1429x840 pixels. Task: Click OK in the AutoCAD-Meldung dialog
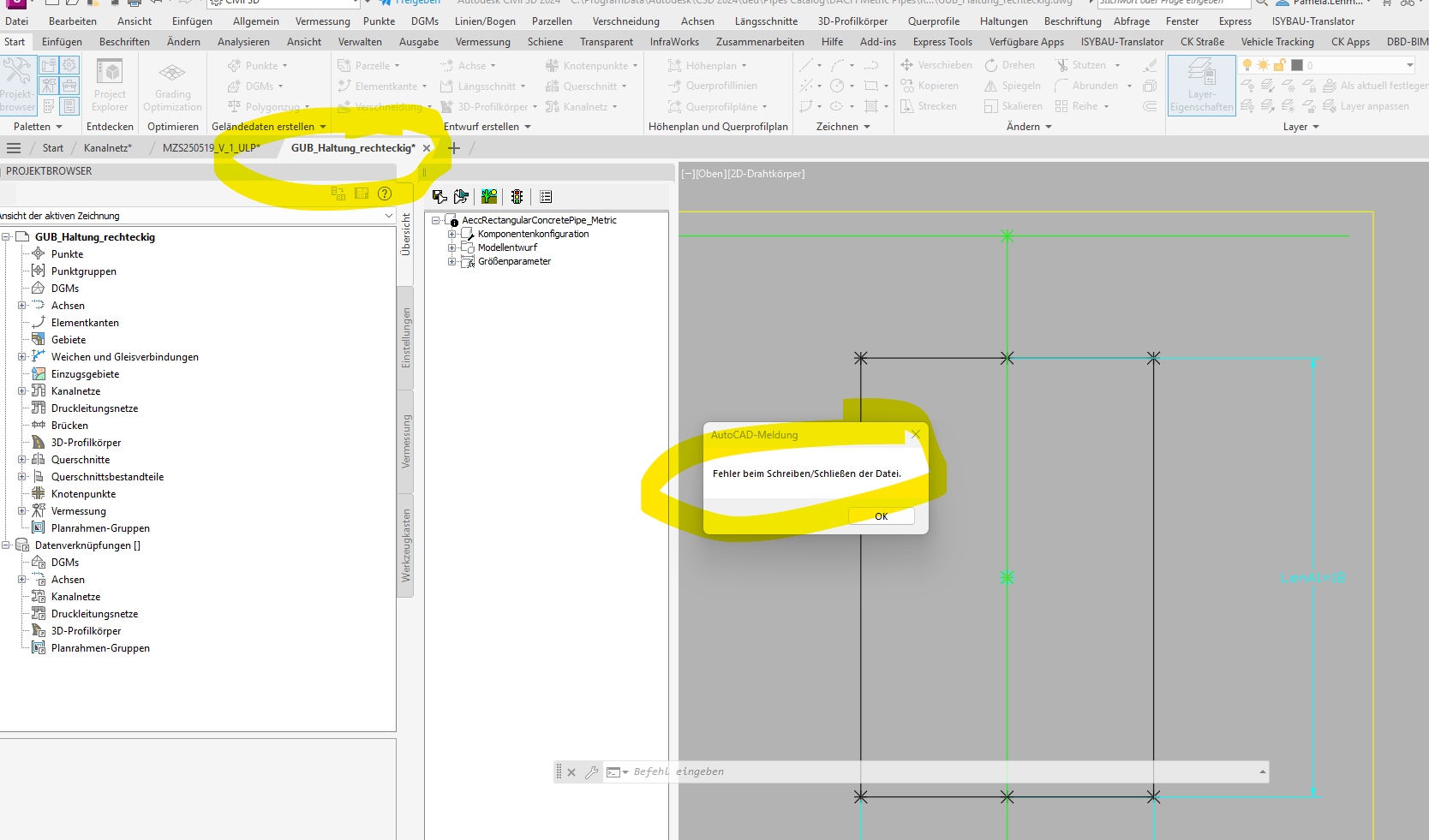pyautogui.click(x=881, y=516)
